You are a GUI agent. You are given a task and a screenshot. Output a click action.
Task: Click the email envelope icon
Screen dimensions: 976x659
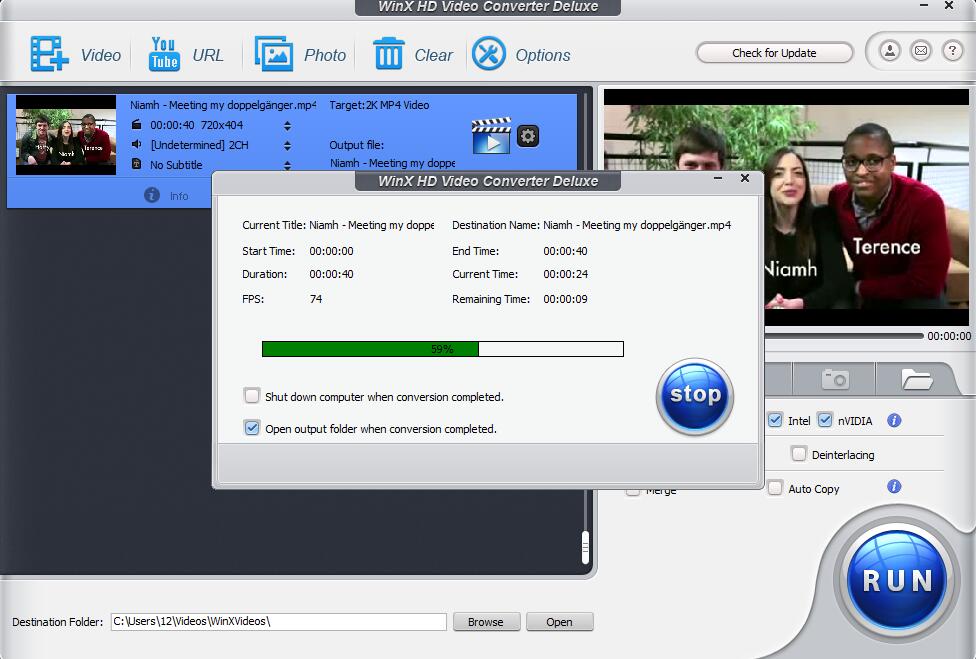(921, 51)
